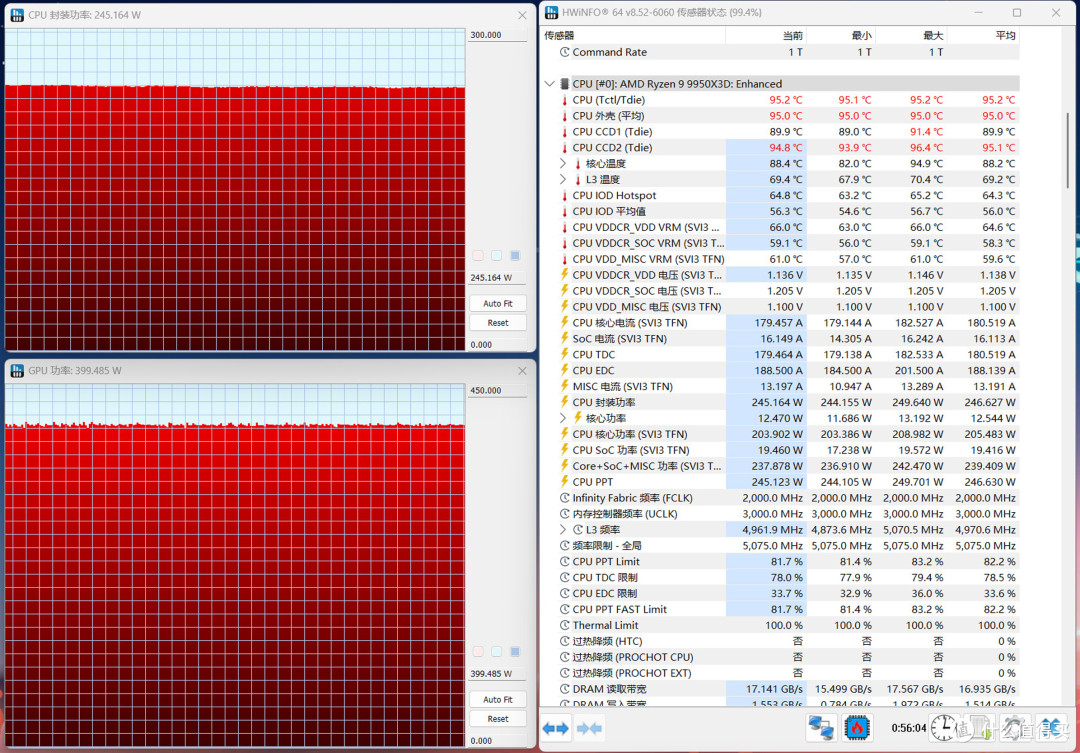This screenshot has width=1080, height=753.
Task: Select the 内存控制器频率 (UCLK) row
Action: coord(780,514)
